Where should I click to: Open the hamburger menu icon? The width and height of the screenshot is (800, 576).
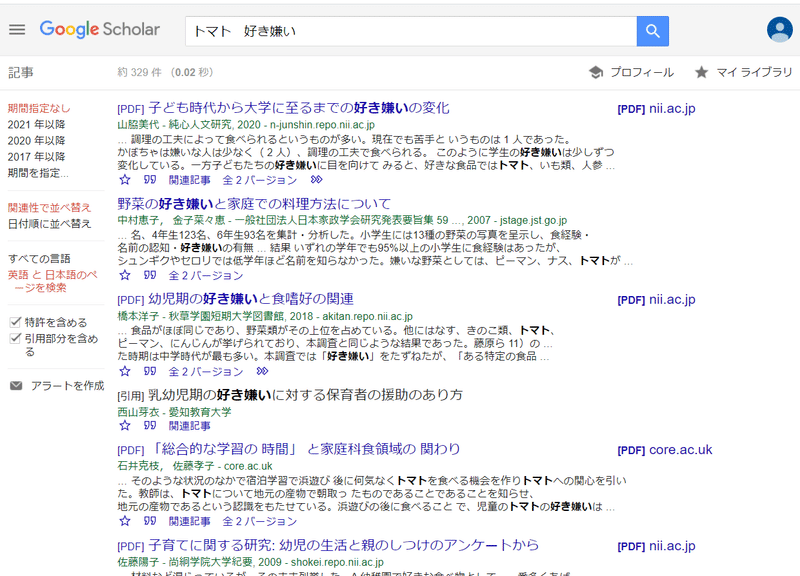click(17, 30)
